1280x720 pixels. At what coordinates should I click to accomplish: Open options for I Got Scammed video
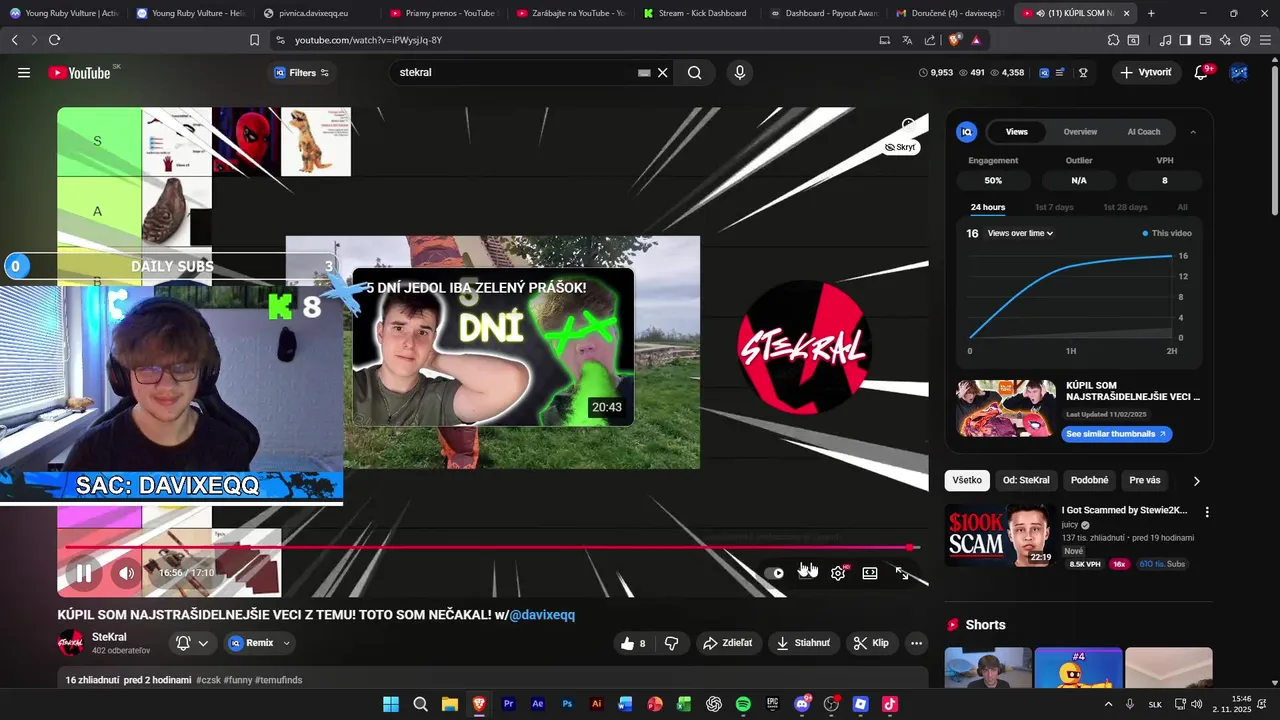coord(1207,512)
